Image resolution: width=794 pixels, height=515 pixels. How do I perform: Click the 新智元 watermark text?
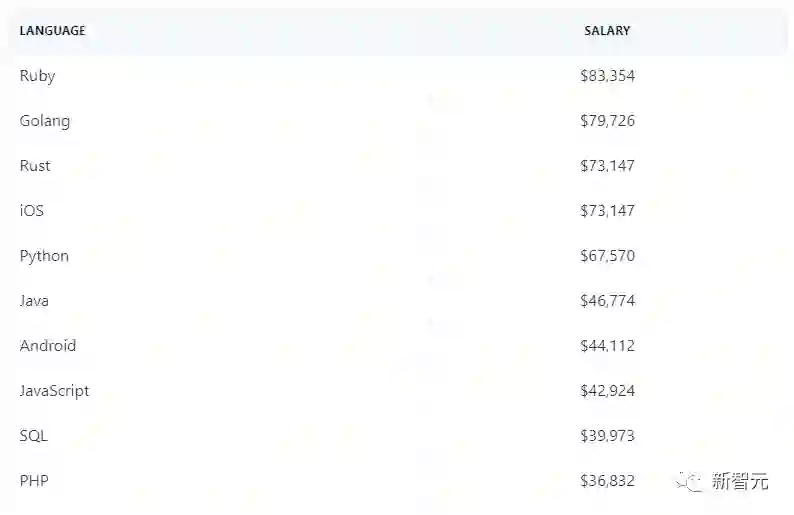[x=740, y=481]
